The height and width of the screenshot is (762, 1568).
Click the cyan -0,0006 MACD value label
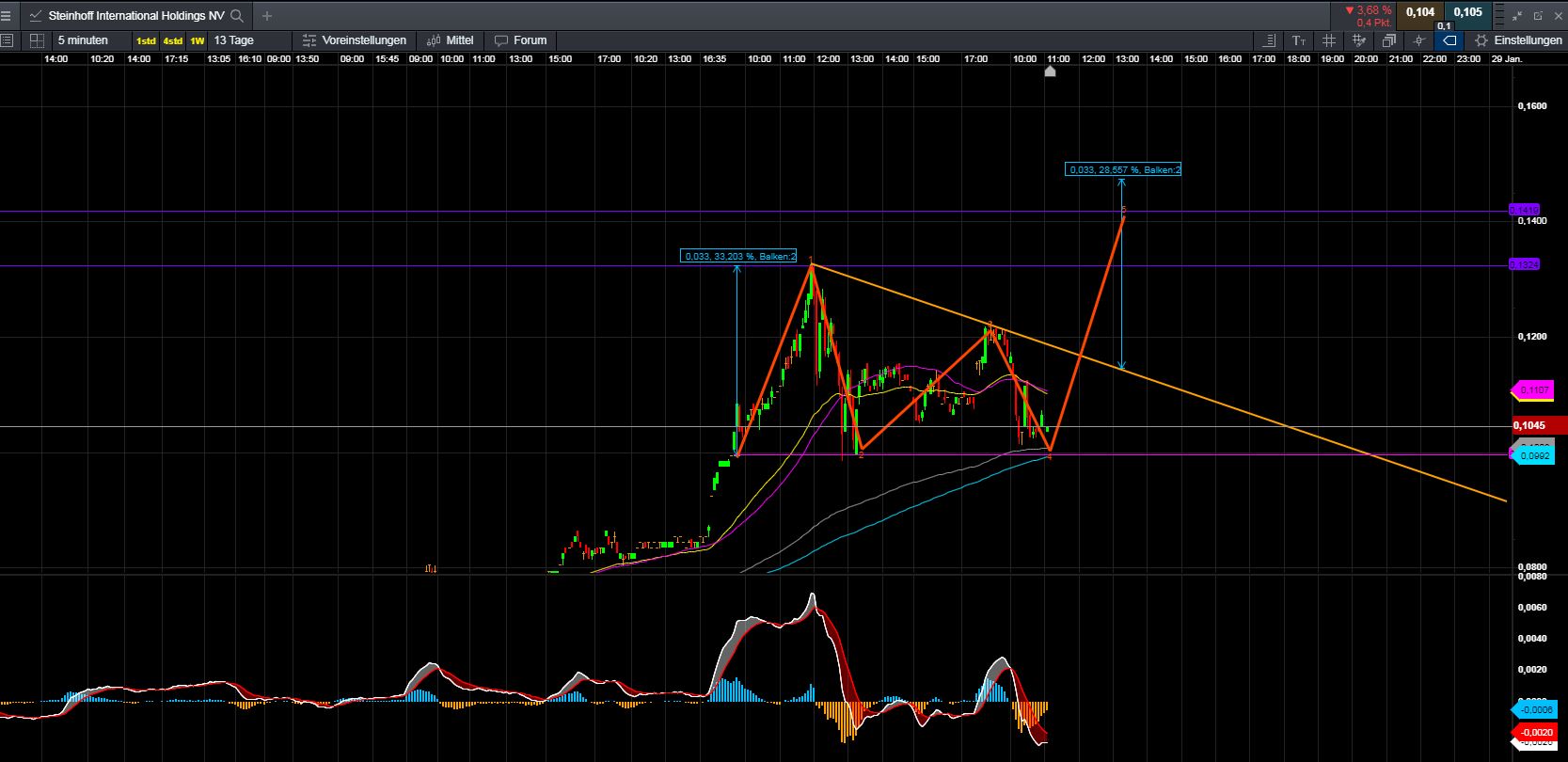point(1533,710)
